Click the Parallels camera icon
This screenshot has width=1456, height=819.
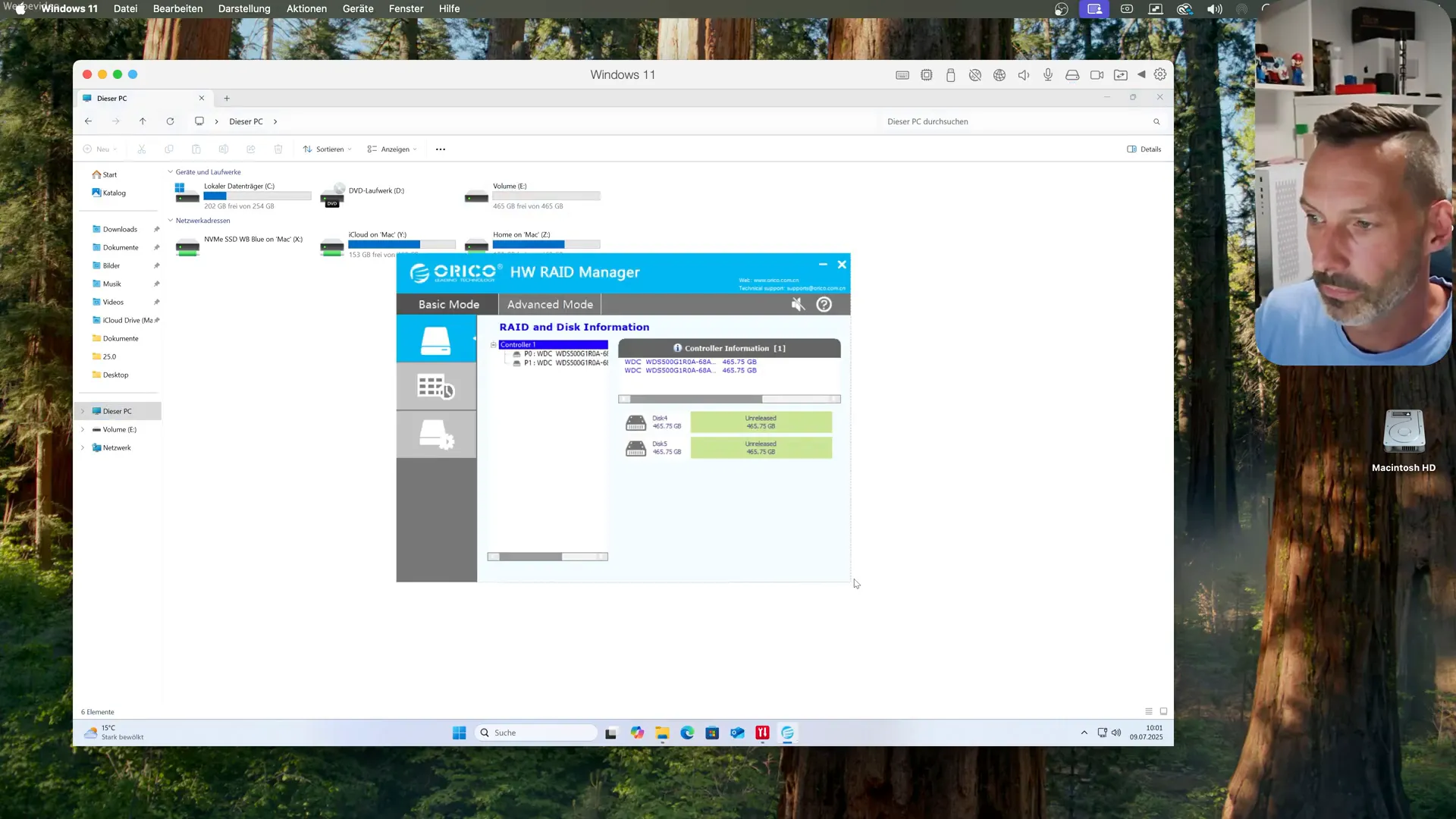1097,75
